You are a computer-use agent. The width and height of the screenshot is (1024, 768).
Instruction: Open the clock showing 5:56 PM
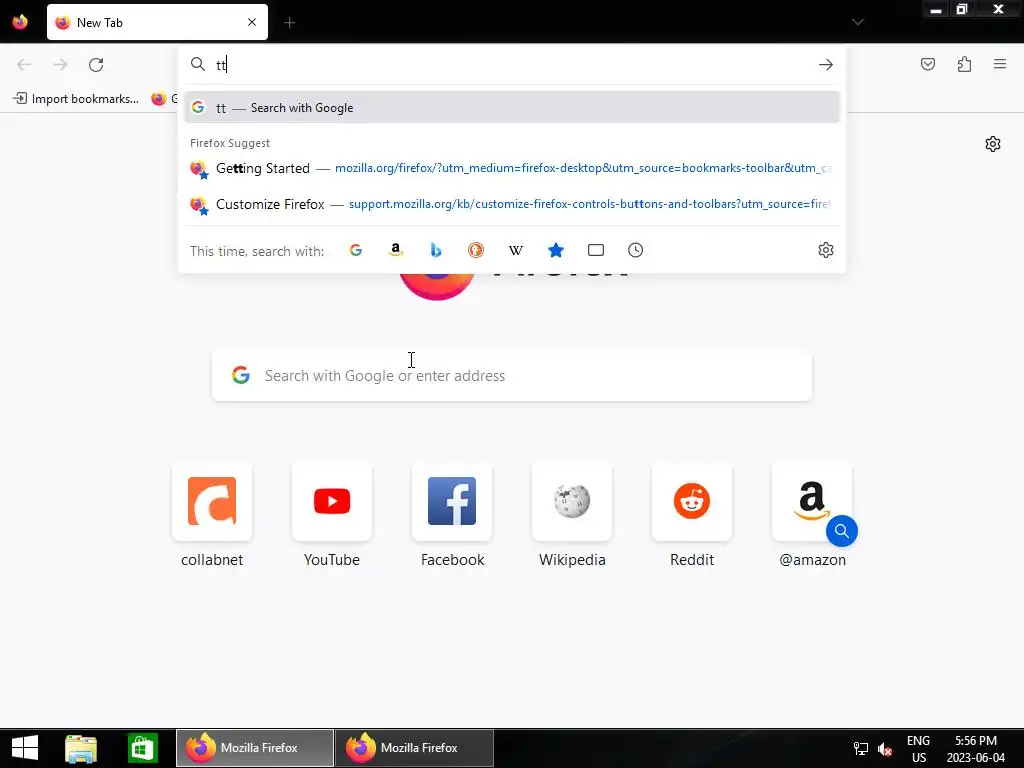(976, 748)
